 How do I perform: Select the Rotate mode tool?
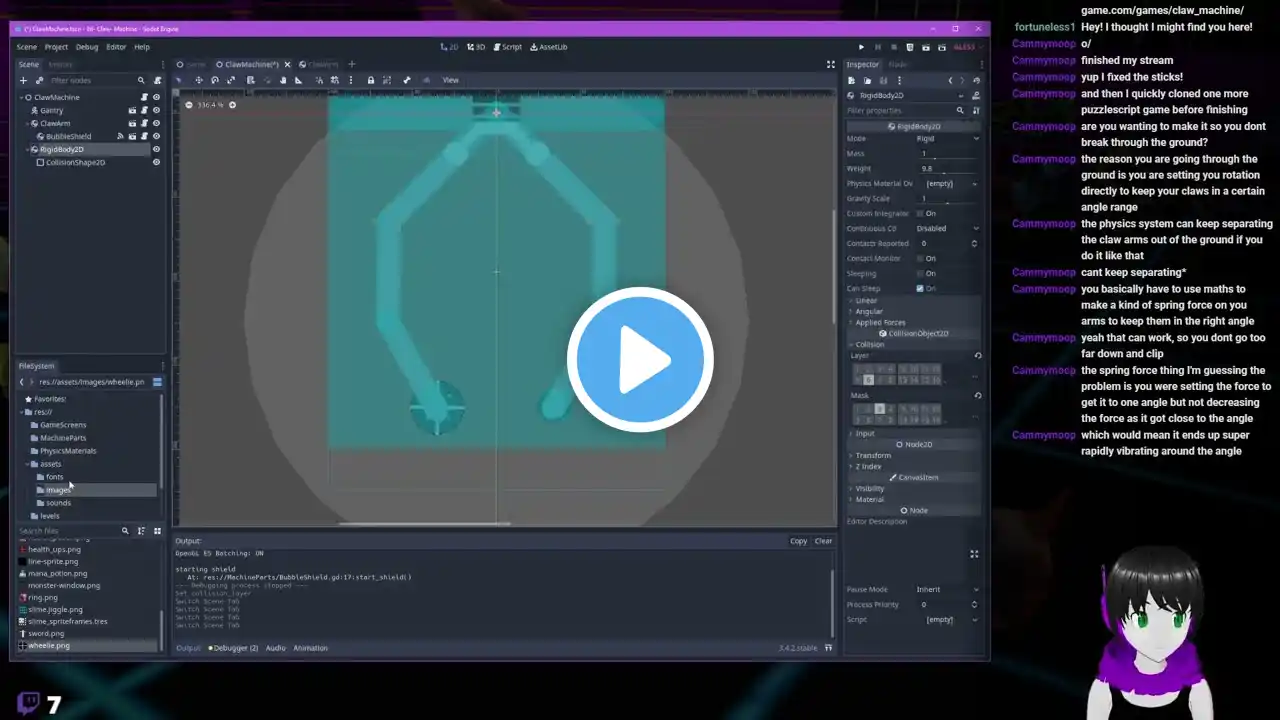click(x=215, y=80)
